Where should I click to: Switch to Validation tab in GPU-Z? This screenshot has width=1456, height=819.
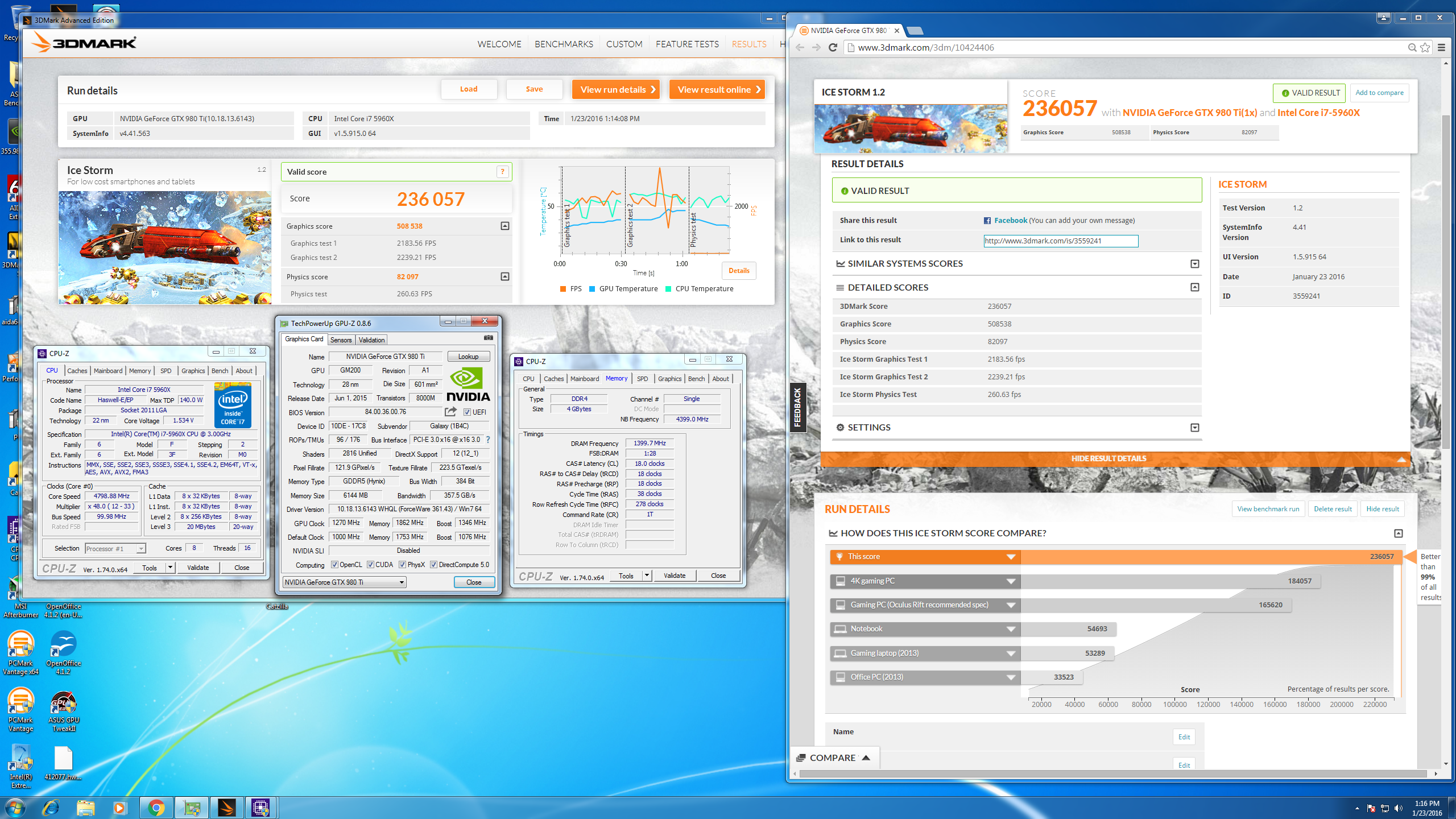pyautogui.click(x=371, y=340)
